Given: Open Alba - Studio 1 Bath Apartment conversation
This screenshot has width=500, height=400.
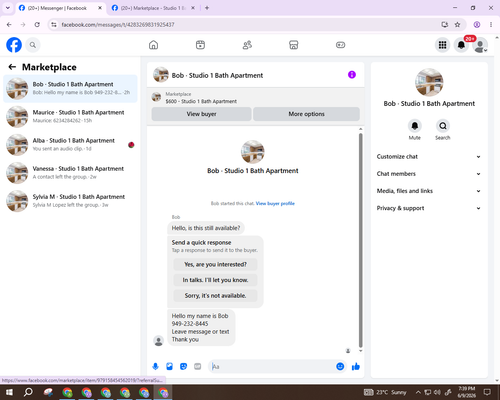Looking at the screenshot, I should 70,145.
